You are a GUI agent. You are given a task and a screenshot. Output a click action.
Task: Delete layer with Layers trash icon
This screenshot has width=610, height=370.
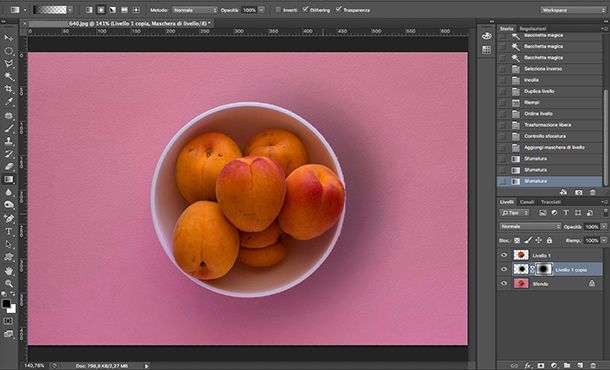tap(593, 365)
